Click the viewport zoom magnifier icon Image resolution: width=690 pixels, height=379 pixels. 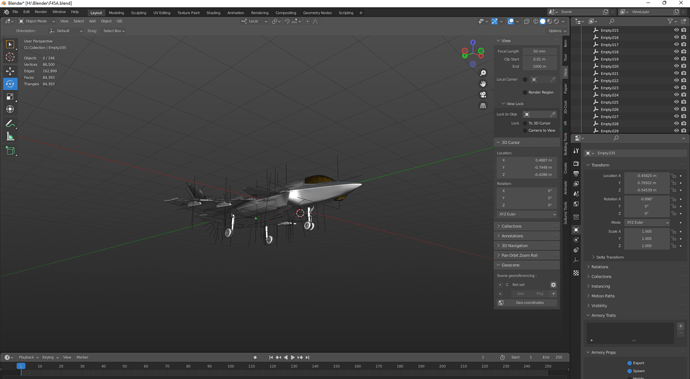(x=483, y=73)
